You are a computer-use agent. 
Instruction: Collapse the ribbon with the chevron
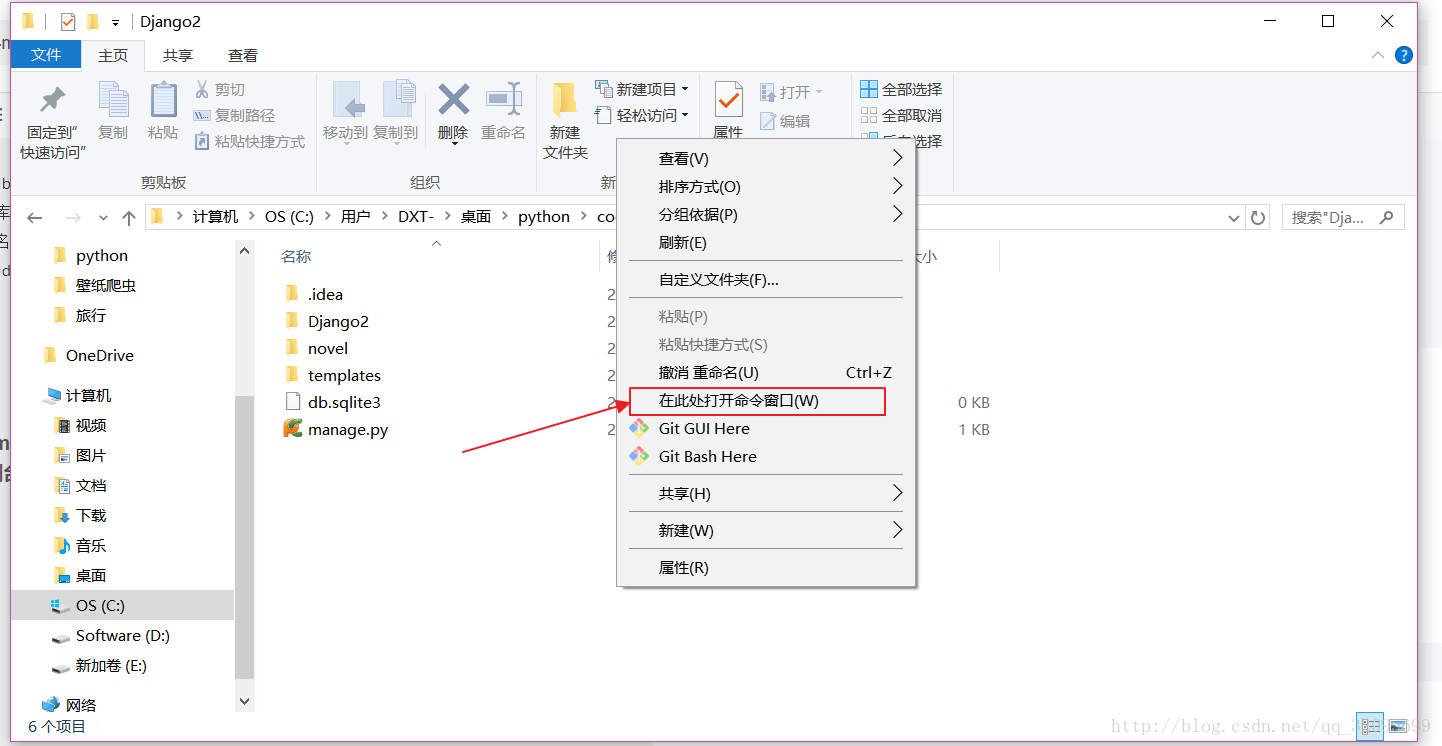point(1378,56)
